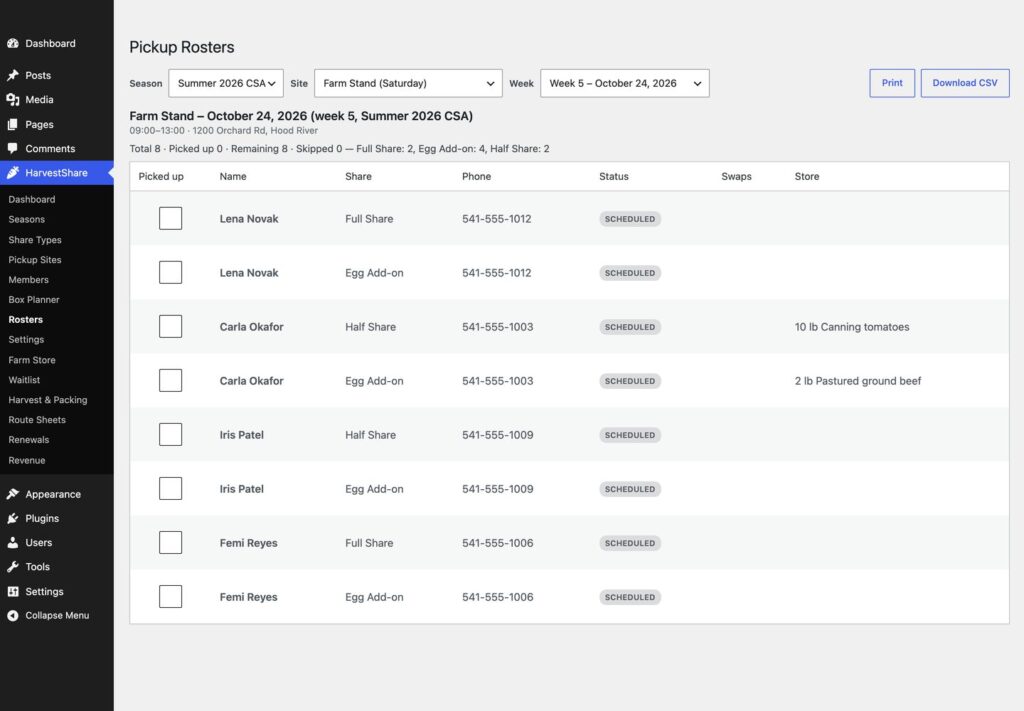Click "10 lb Canning tomatoes" store item
Screen dimensions: 1024x711
852,326
